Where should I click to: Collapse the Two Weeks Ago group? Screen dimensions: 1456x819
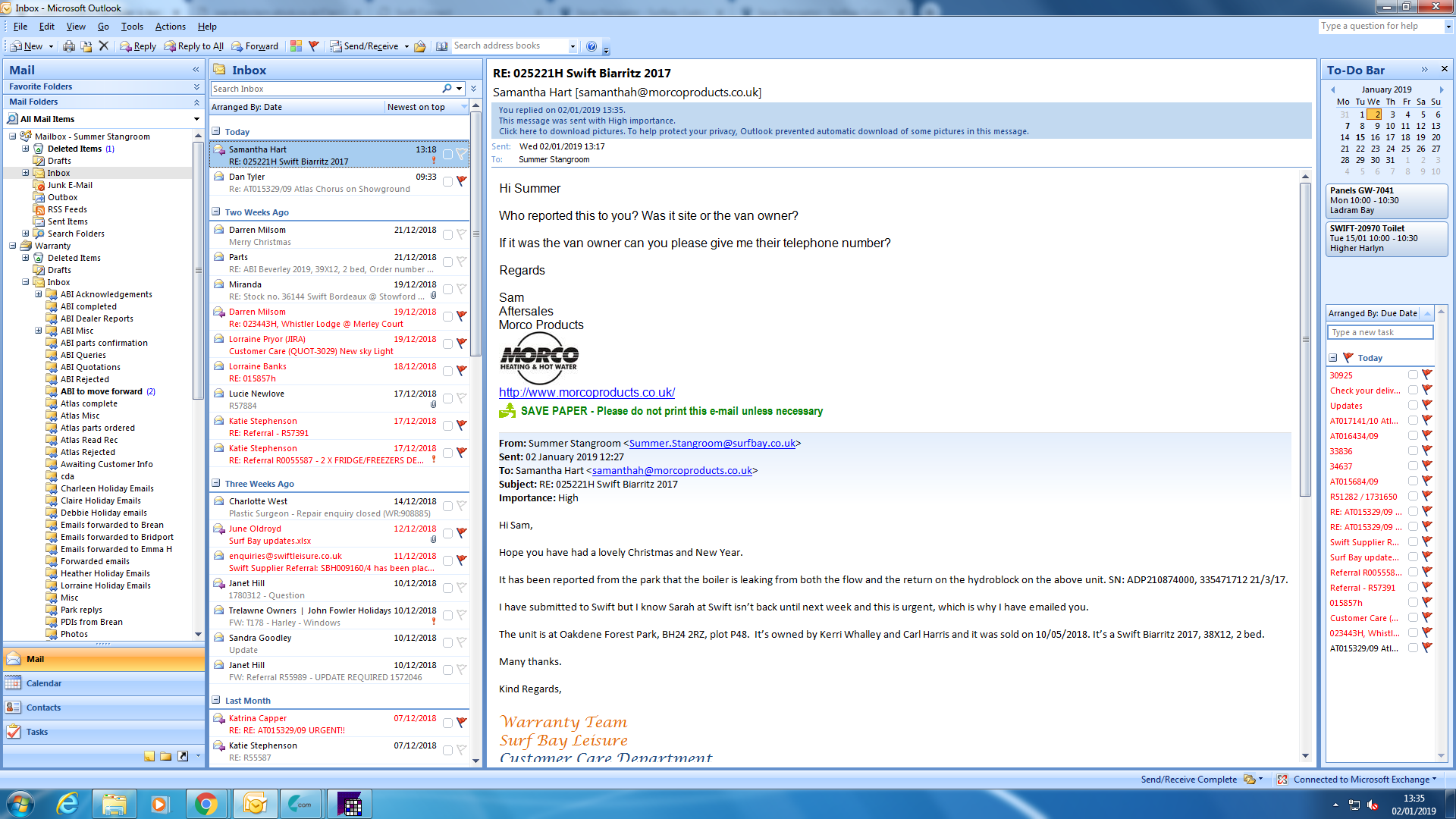tap(216, 212)
